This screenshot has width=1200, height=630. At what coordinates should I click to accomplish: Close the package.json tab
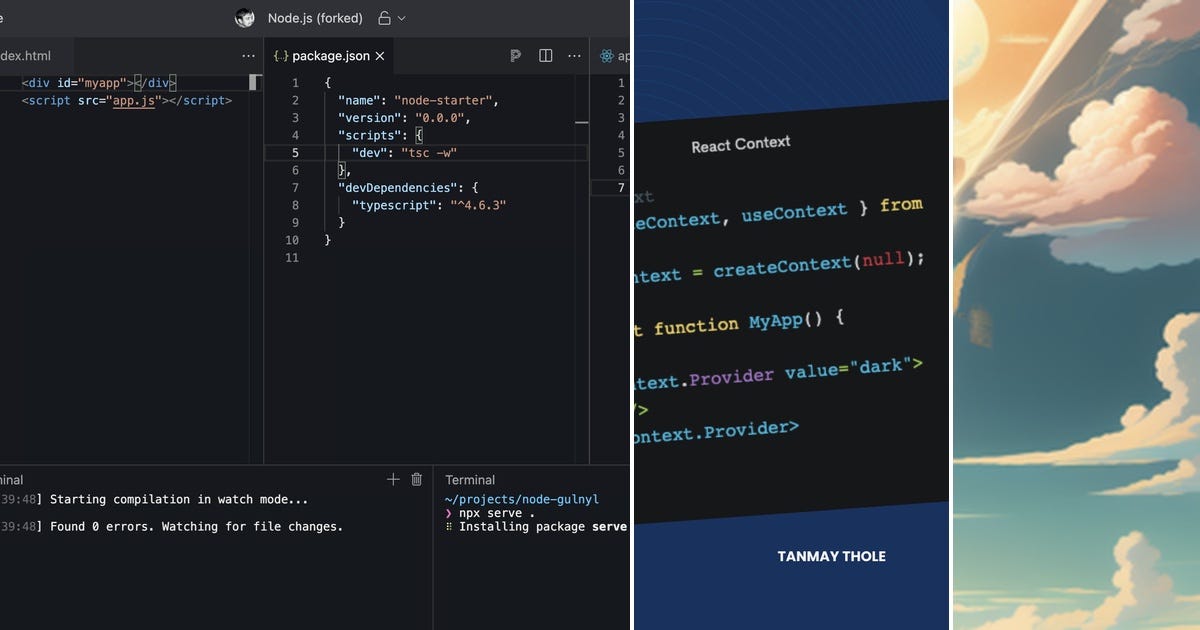click(379, 56)
